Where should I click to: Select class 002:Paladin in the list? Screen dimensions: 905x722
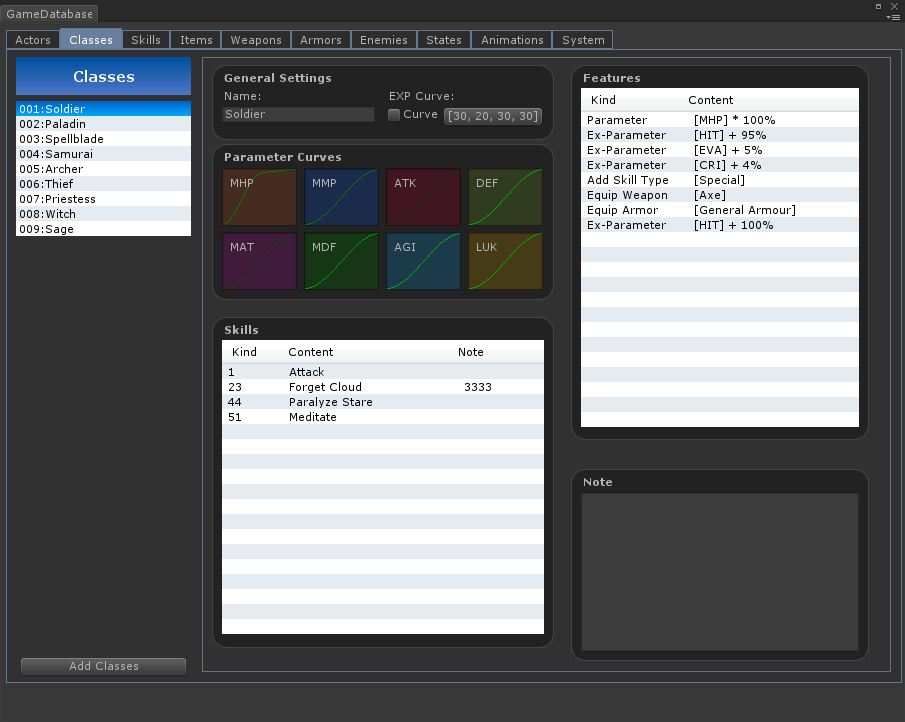point(103,124)
